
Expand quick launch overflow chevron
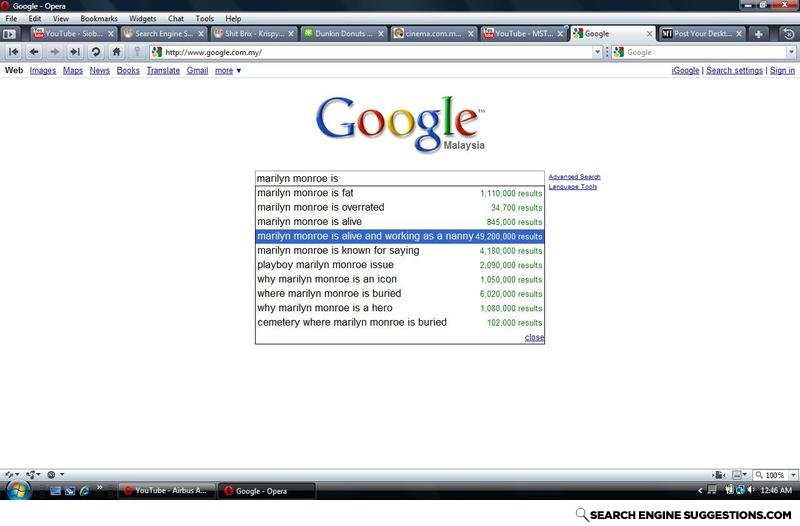click(99, 487)
